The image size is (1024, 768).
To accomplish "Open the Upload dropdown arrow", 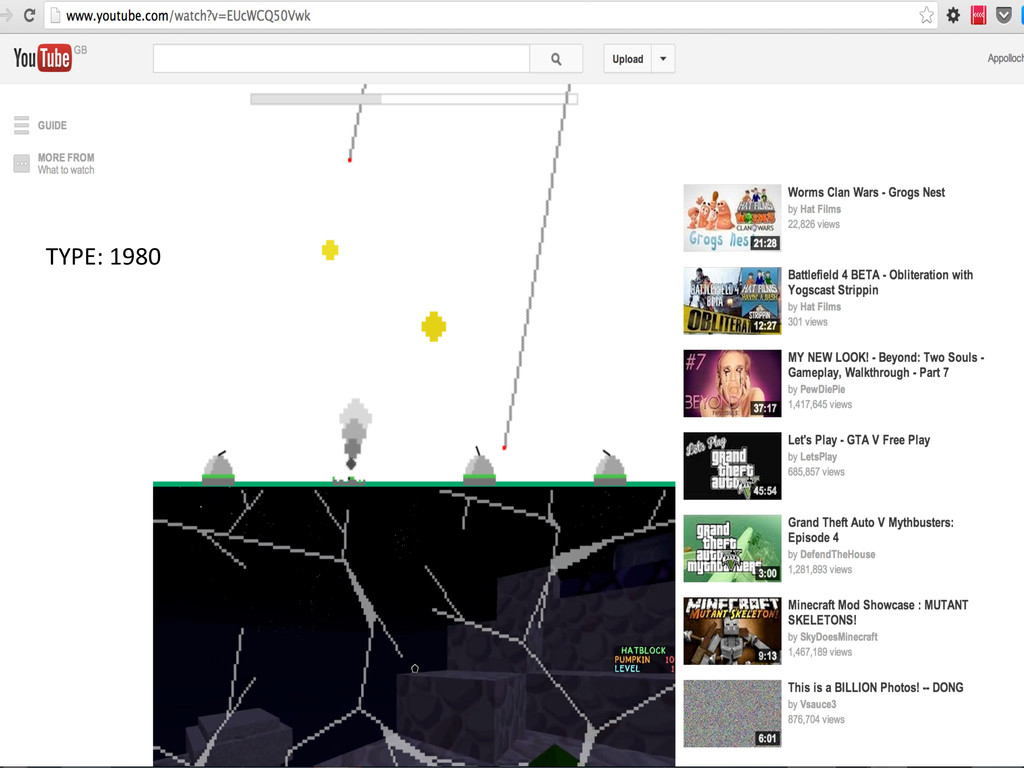I will click(x=663, y=59).
